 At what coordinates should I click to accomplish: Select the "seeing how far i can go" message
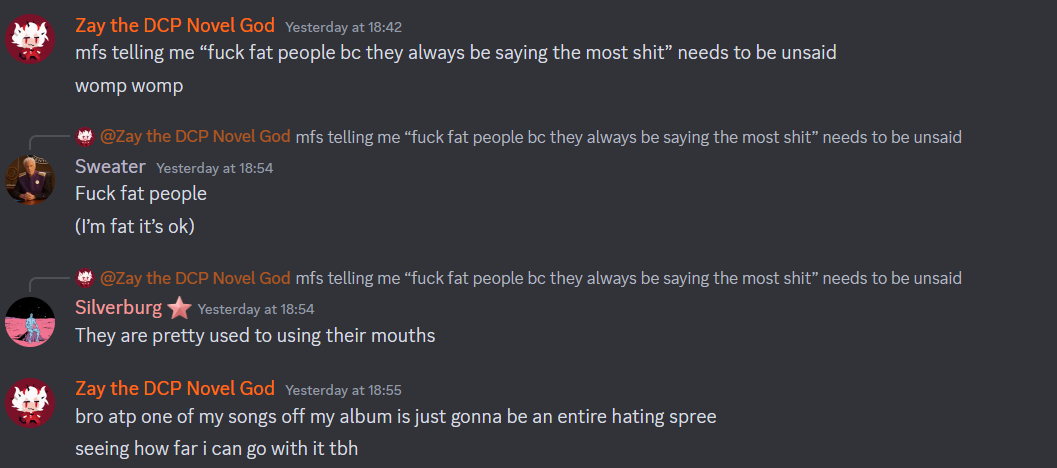(x=216, y=448)
